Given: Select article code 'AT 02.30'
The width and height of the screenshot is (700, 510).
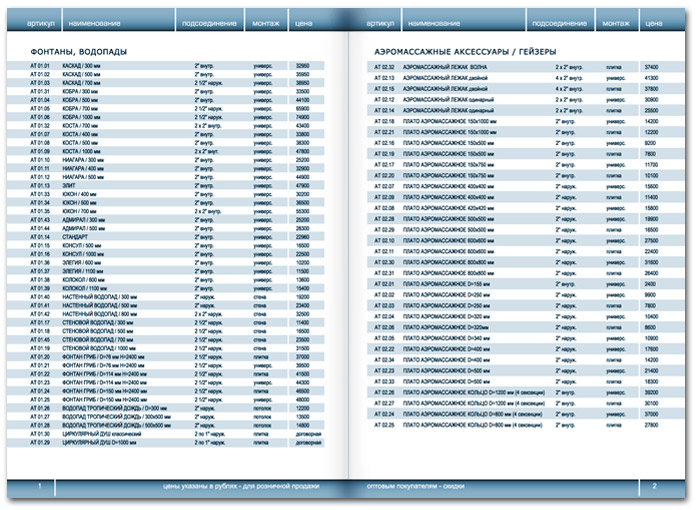Looking at the screenshot, I should [x=384, y=262].
